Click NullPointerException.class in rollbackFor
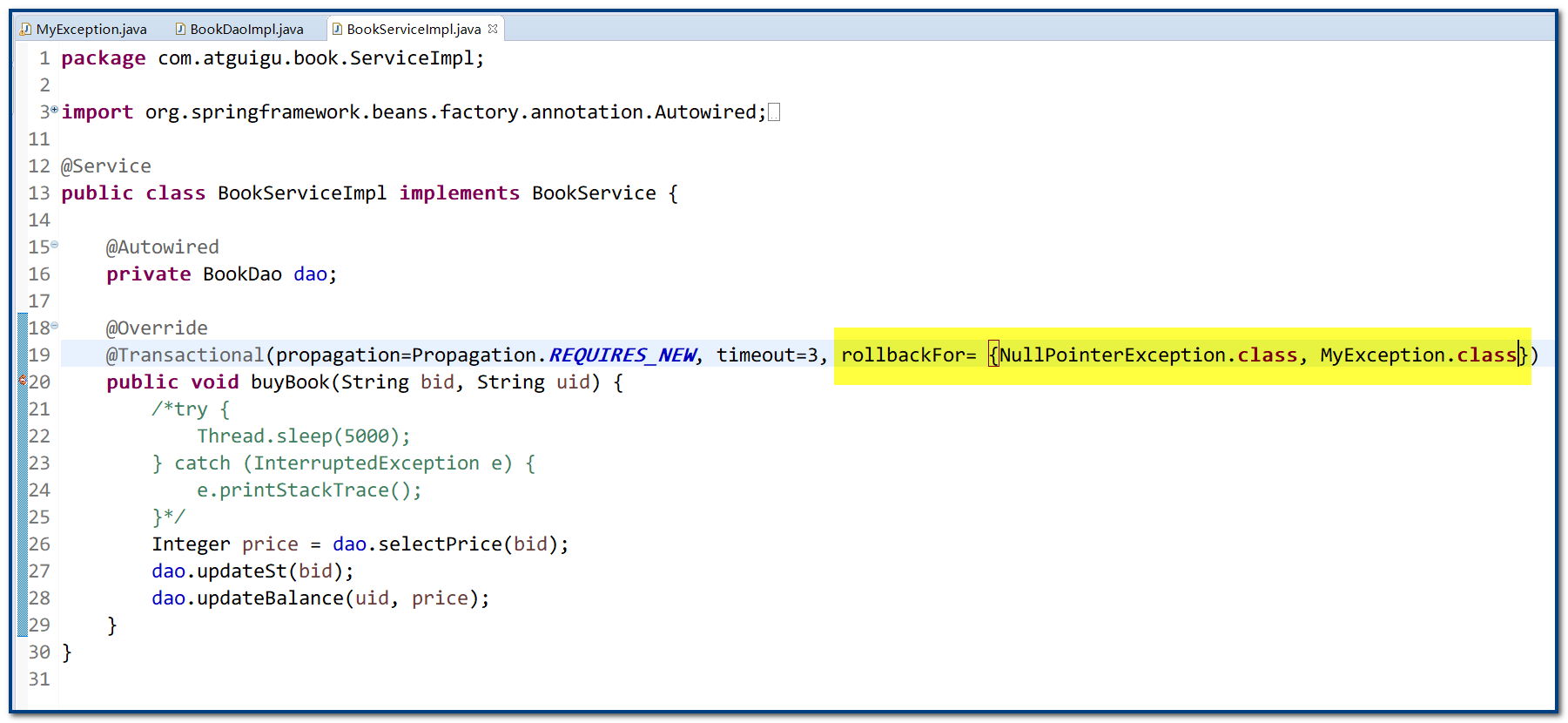This screenshot has height=723, width=1568. pos(1148,355)
